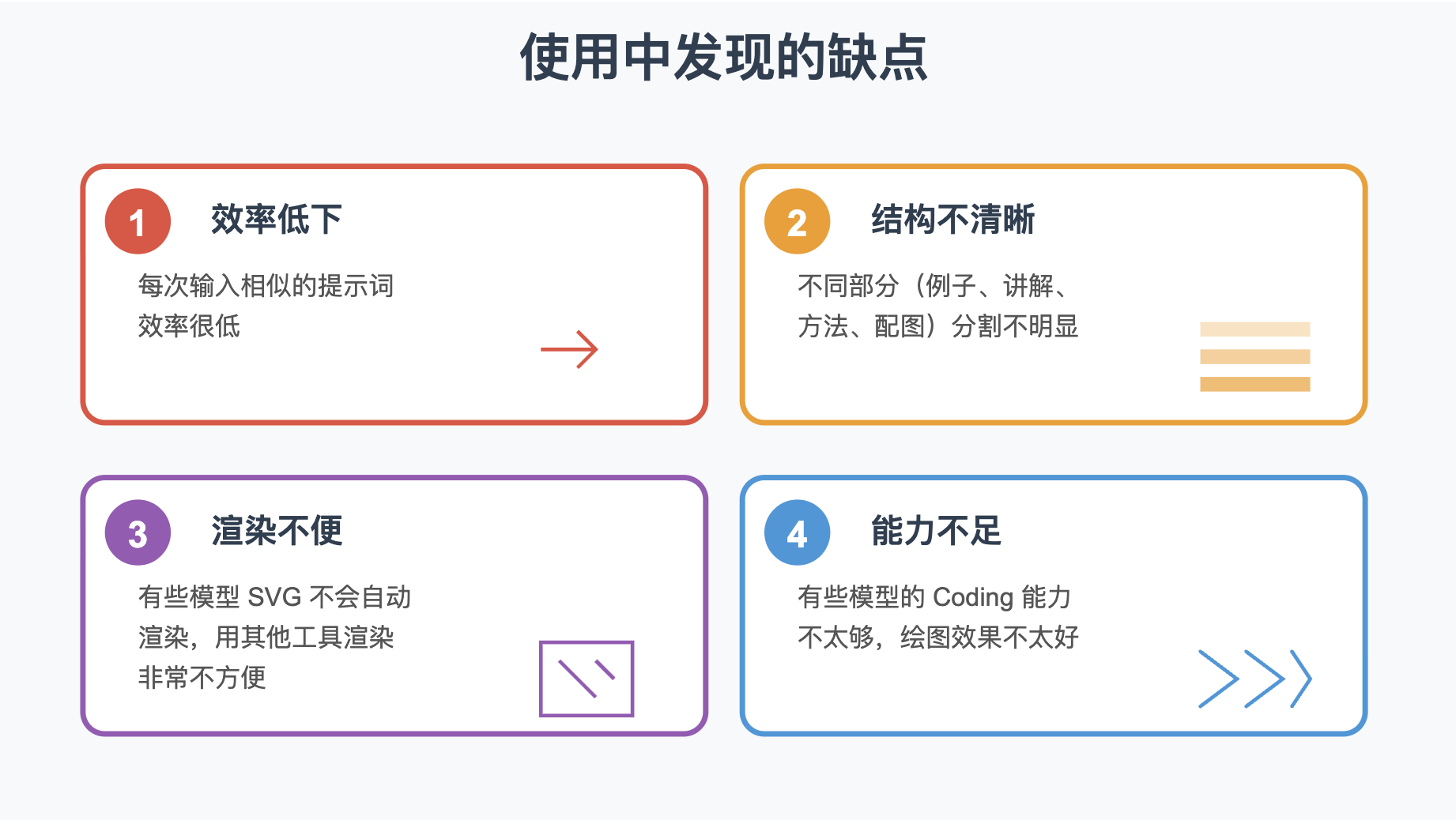
Task: Click the middle orange stacked bar
Action: [x=1255, y=357]
